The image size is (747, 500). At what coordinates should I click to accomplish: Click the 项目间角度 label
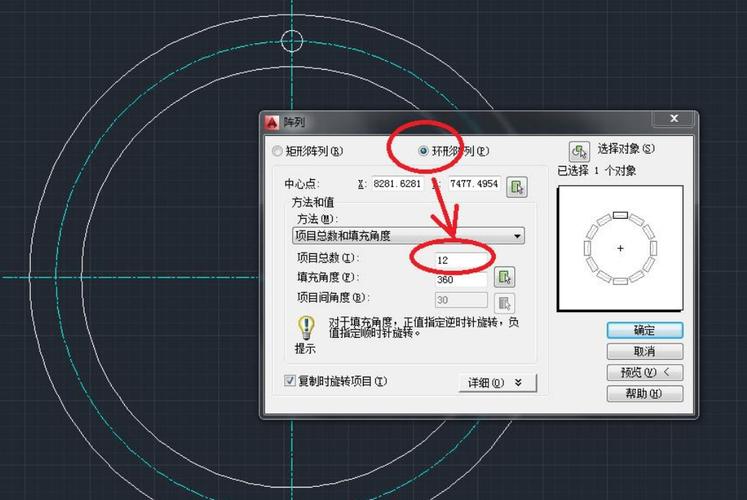333,298
